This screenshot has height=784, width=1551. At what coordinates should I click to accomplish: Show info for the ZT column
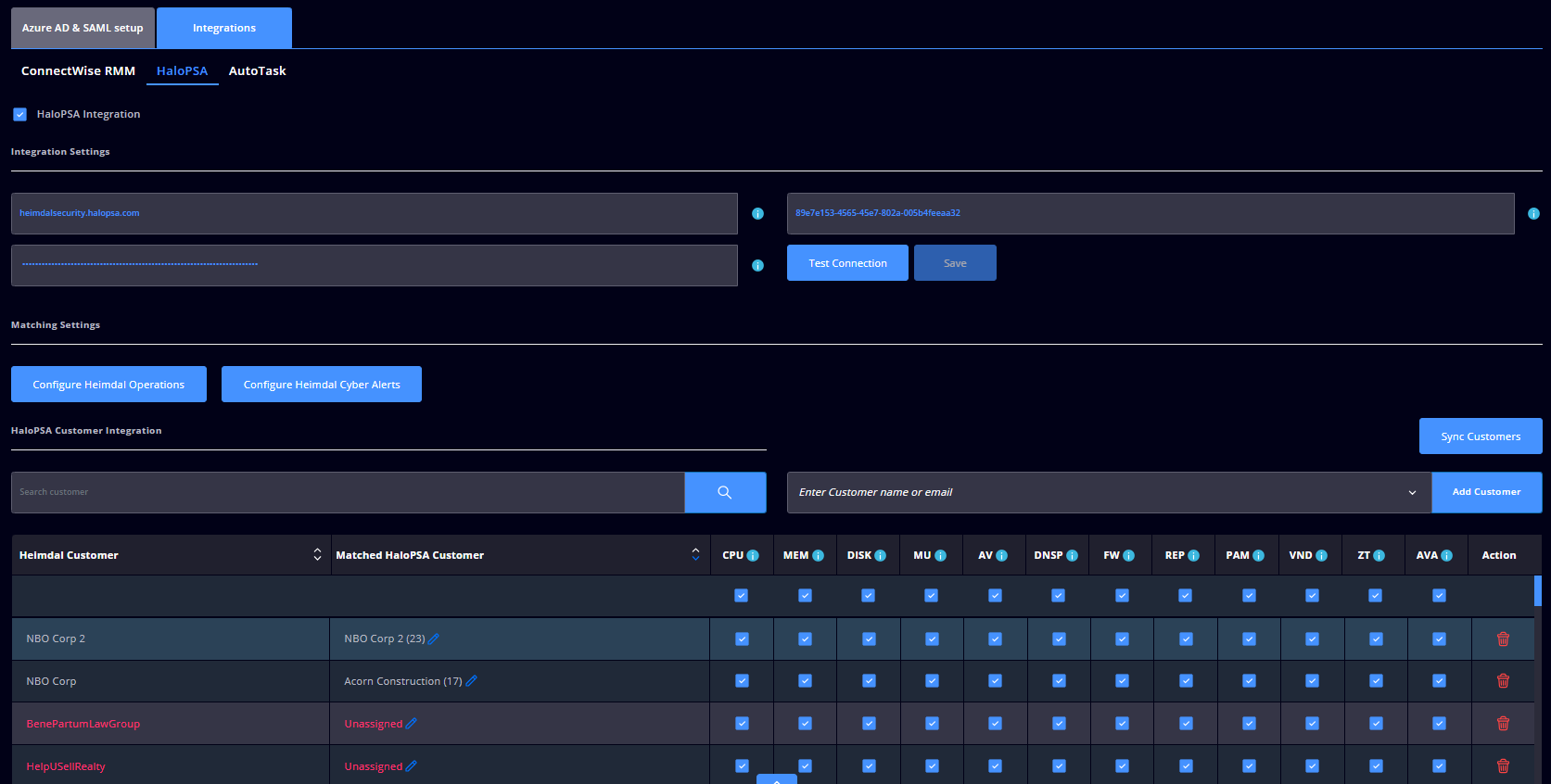(x=1379, y=556)
